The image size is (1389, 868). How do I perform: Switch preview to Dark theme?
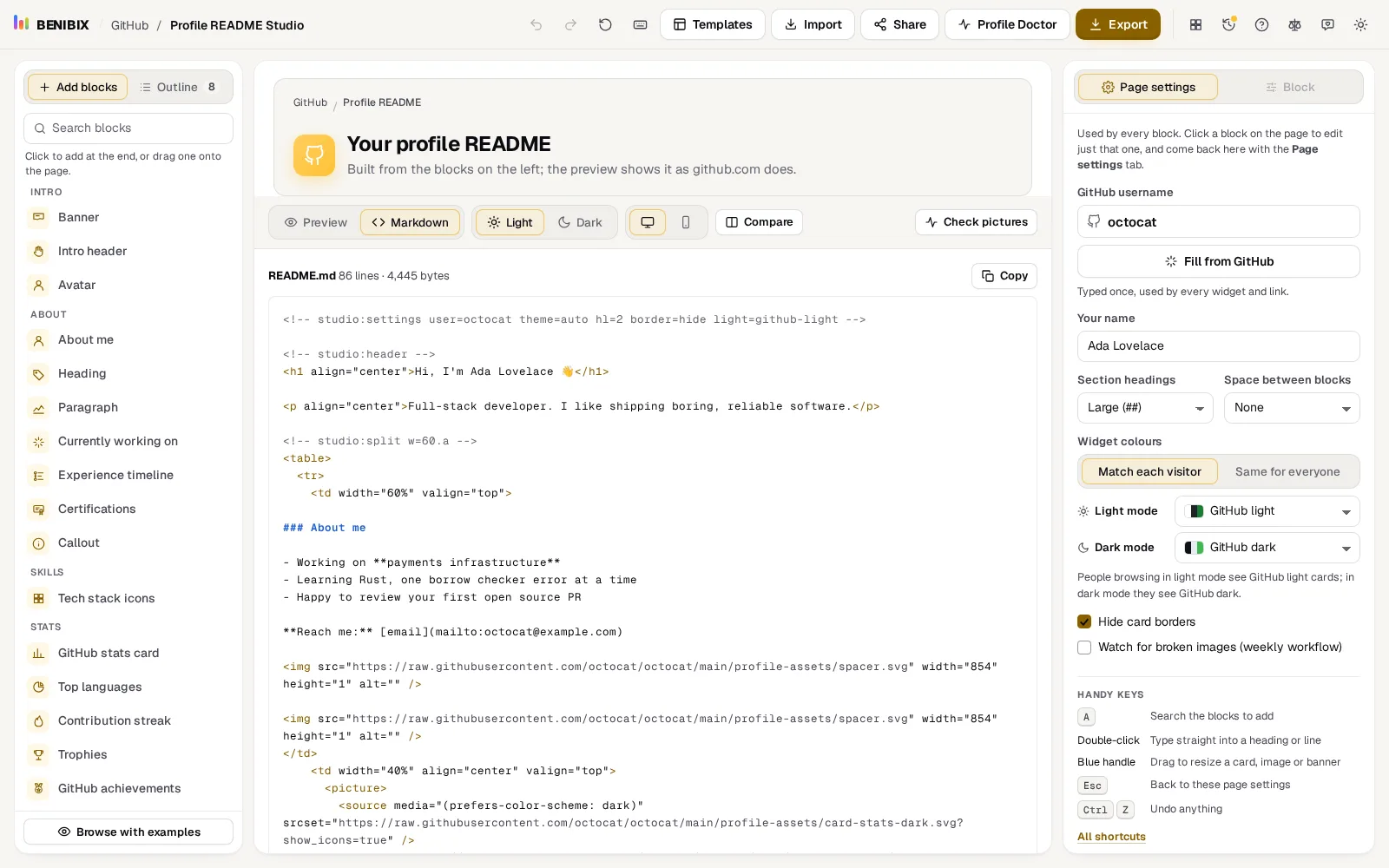pos(580,222)
